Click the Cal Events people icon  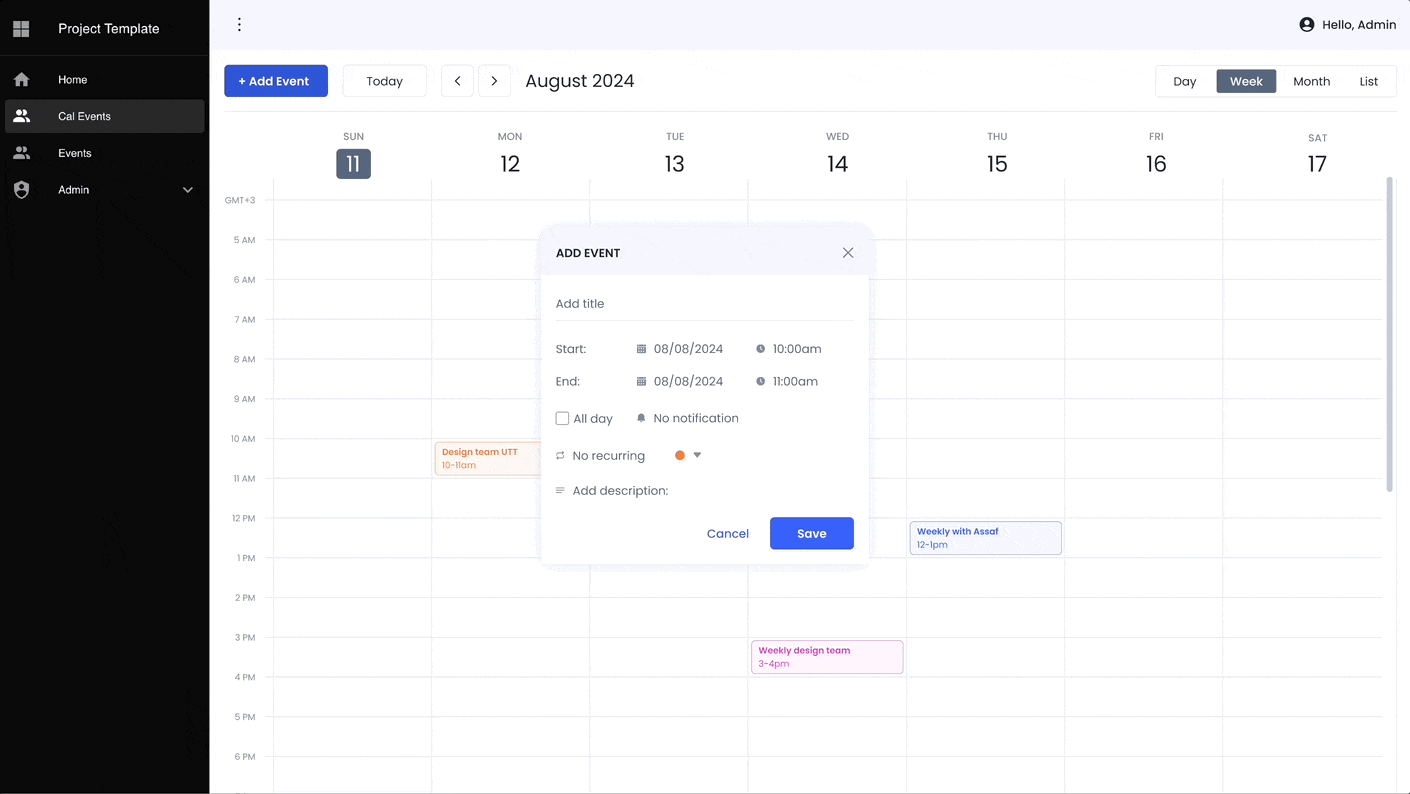point(21,116)
